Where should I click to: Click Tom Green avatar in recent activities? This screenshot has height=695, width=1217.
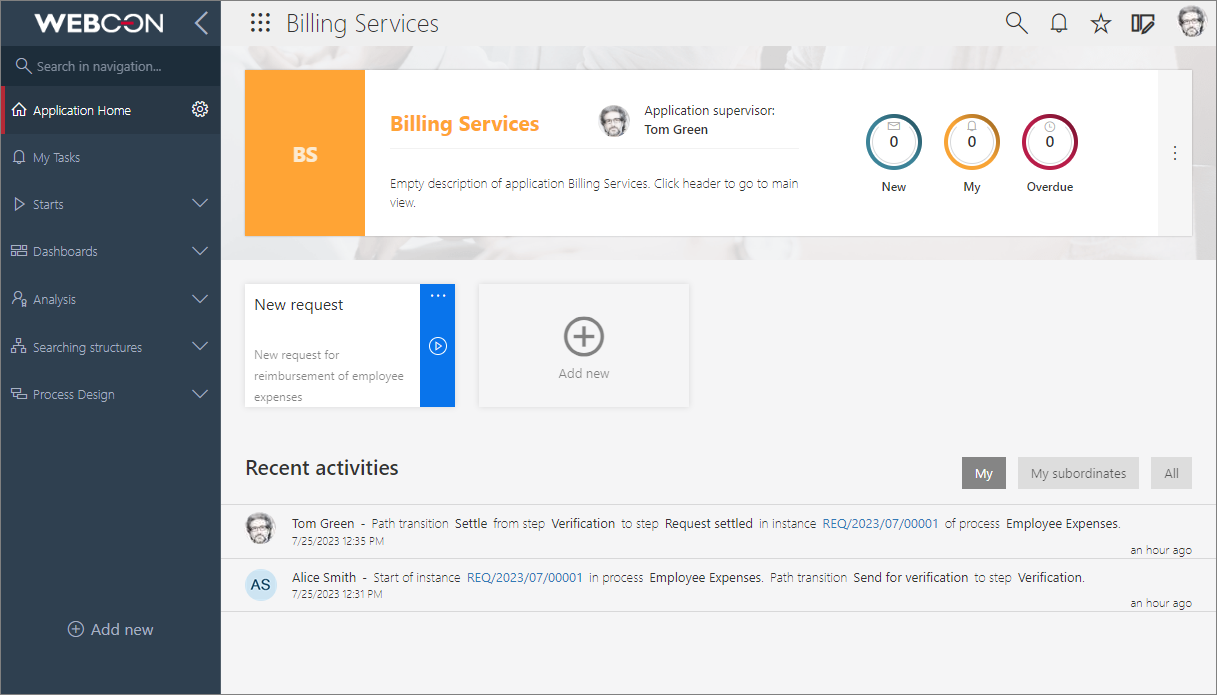coord(261,528)
